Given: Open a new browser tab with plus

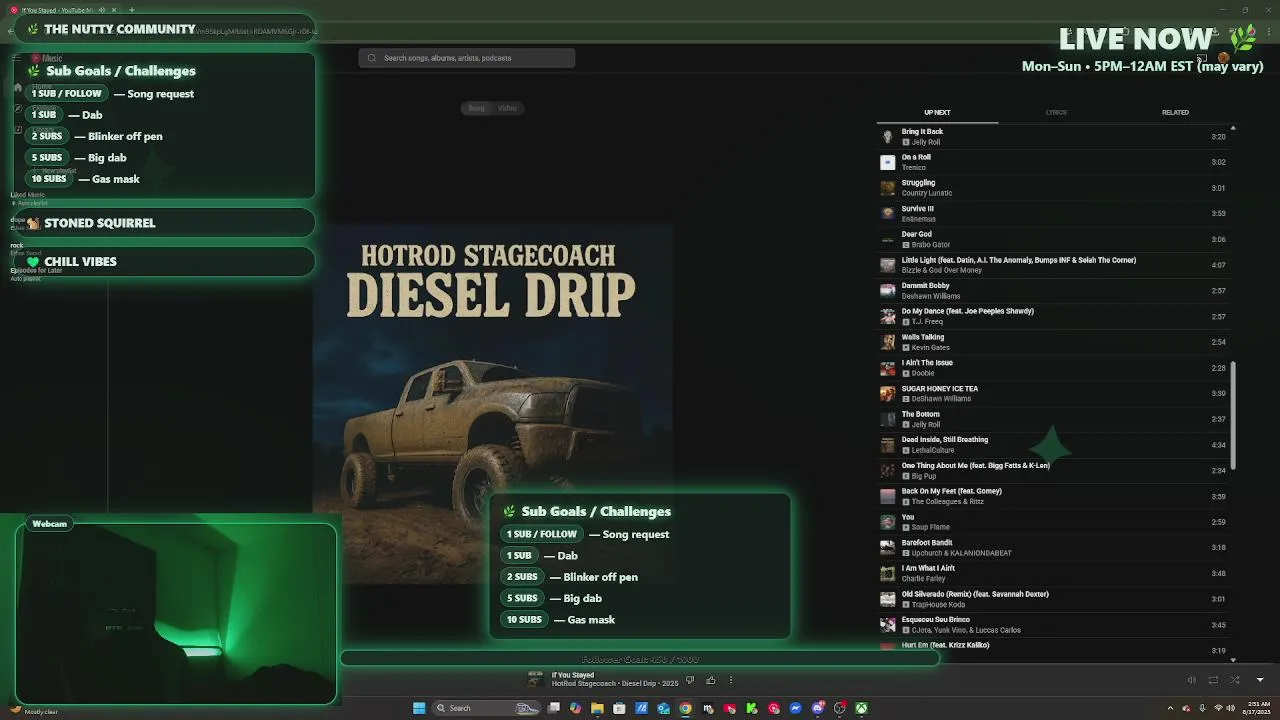Looking at the screenshot, I should pos(131,10).
